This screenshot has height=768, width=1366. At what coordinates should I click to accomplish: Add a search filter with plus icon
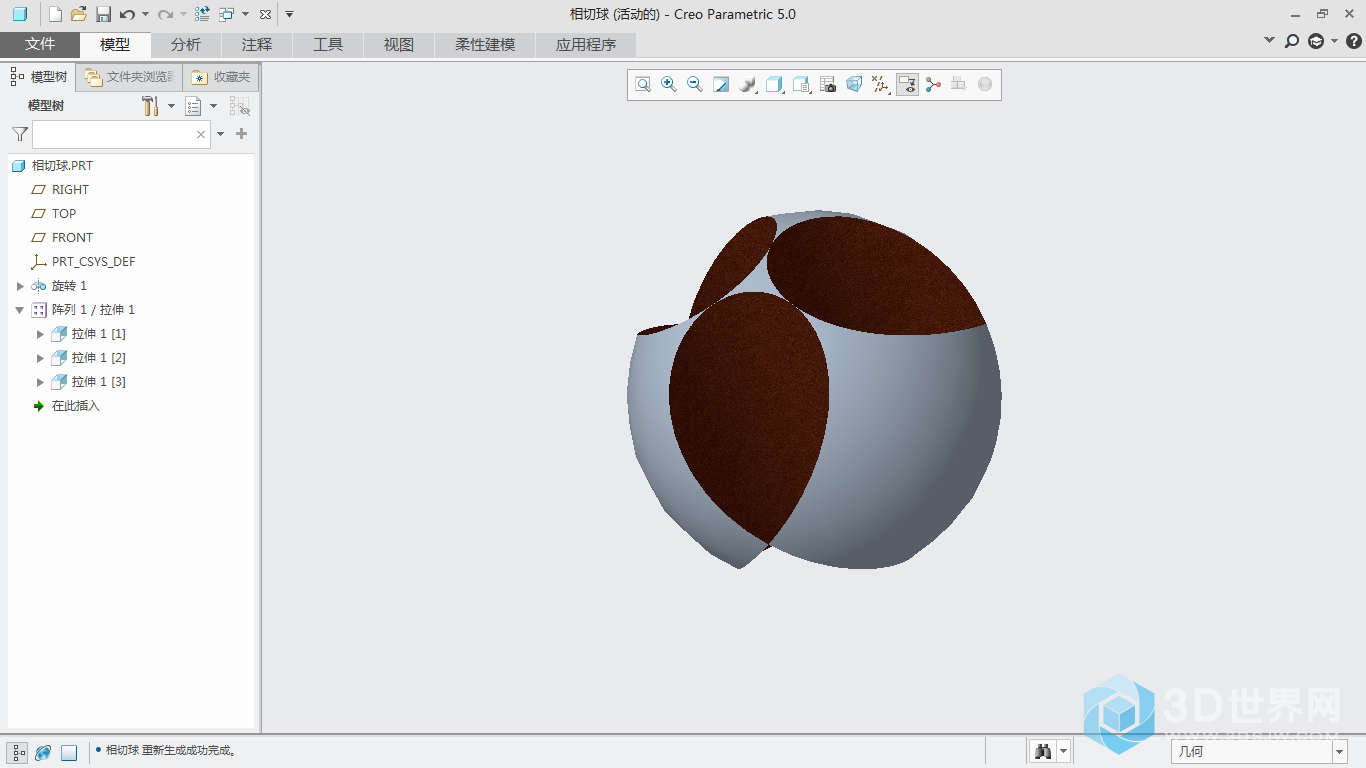[x=241, y=134]
